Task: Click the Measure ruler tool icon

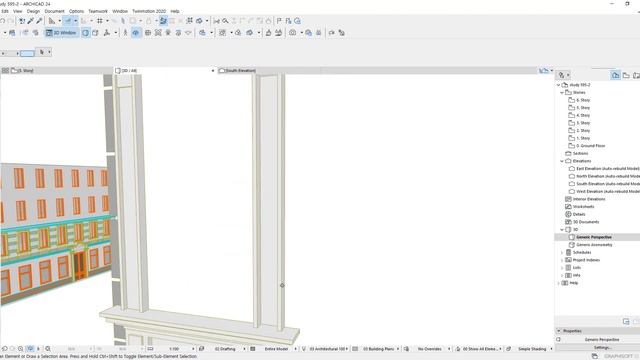Action: pyautogui.click(x=52, y=21)
